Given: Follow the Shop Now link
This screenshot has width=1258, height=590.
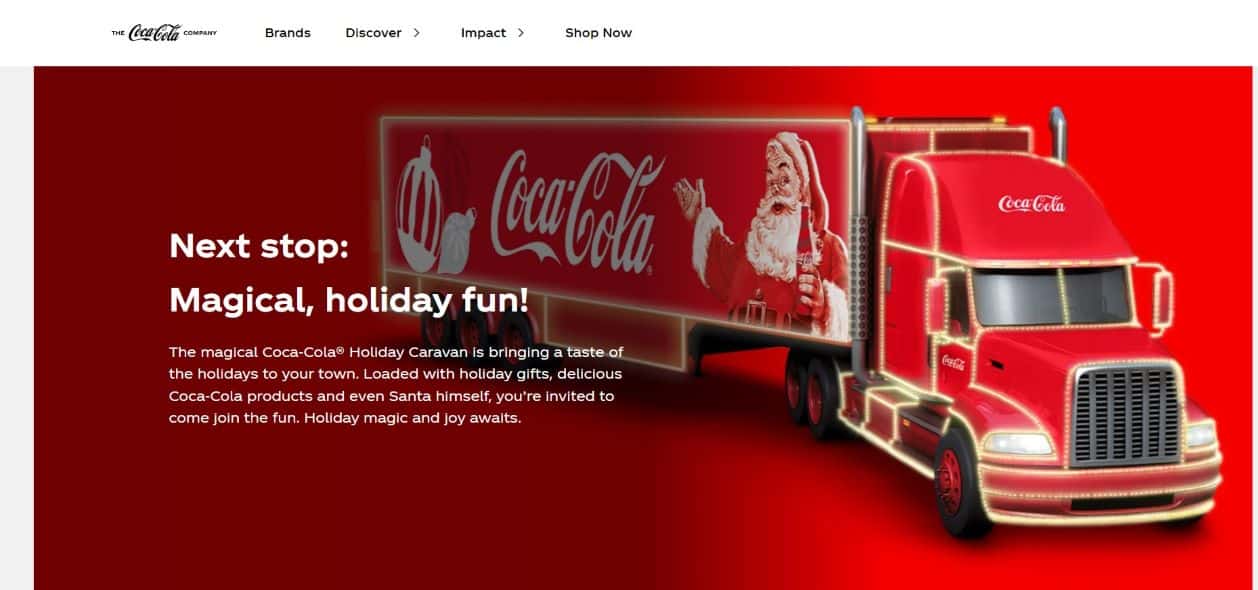Looking at the screenshot, I should pyautogui.click(x=598, y=33).
